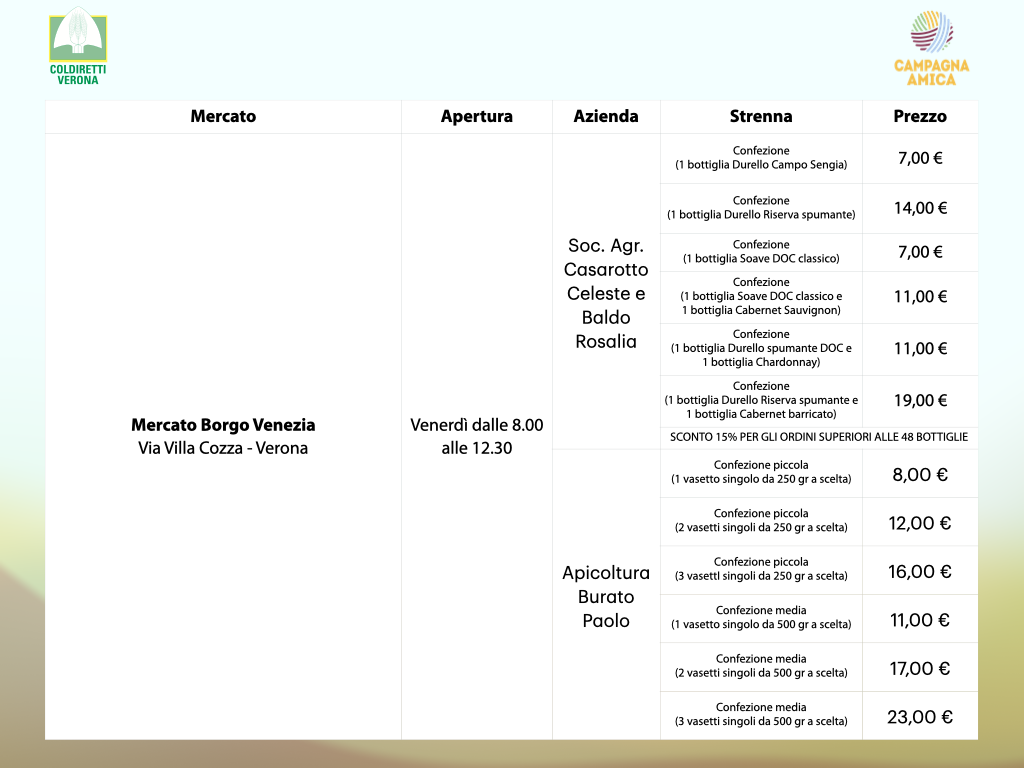
Task: Click the 14,00 € price
Action: pos(920,208)
